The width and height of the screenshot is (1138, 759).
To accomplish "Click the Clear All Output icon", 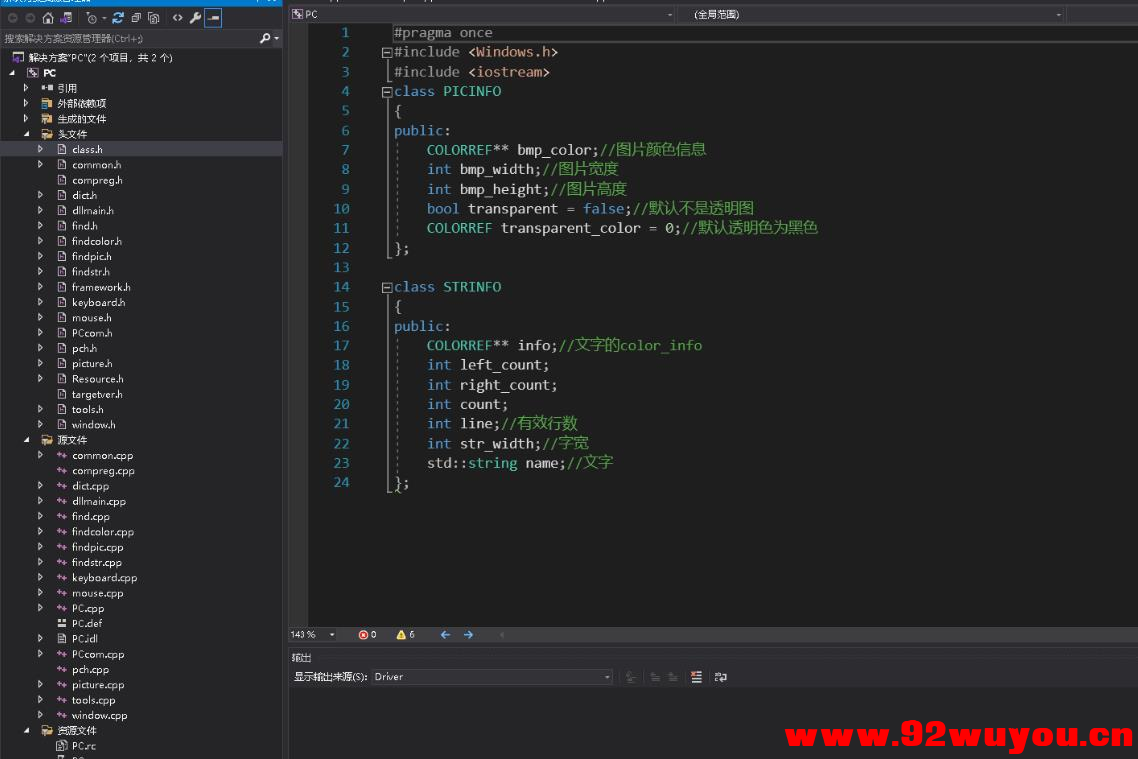I will [696, 677].
